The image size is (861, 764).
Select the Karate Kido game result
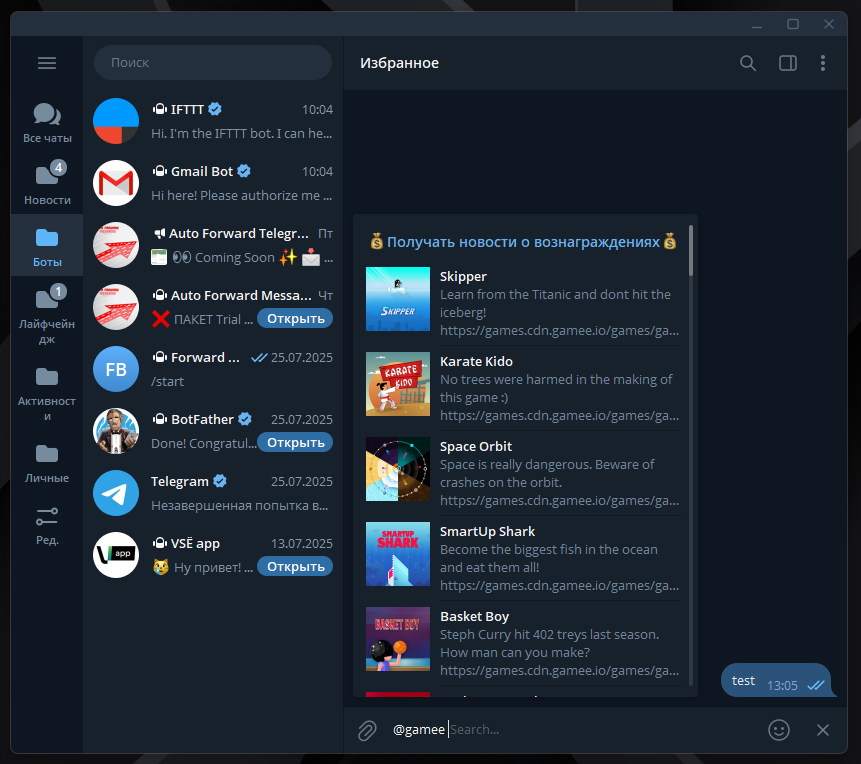click(523, 388)
